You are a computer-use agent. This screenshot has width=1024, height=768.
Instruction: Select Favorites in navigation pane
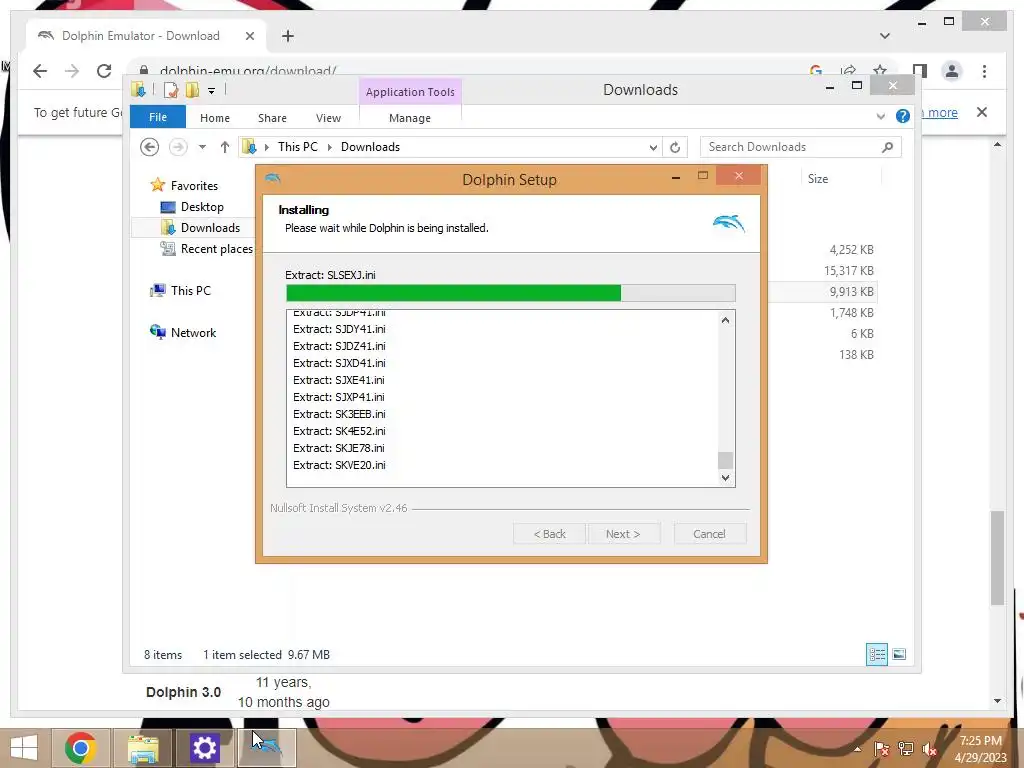click(194, 185)
